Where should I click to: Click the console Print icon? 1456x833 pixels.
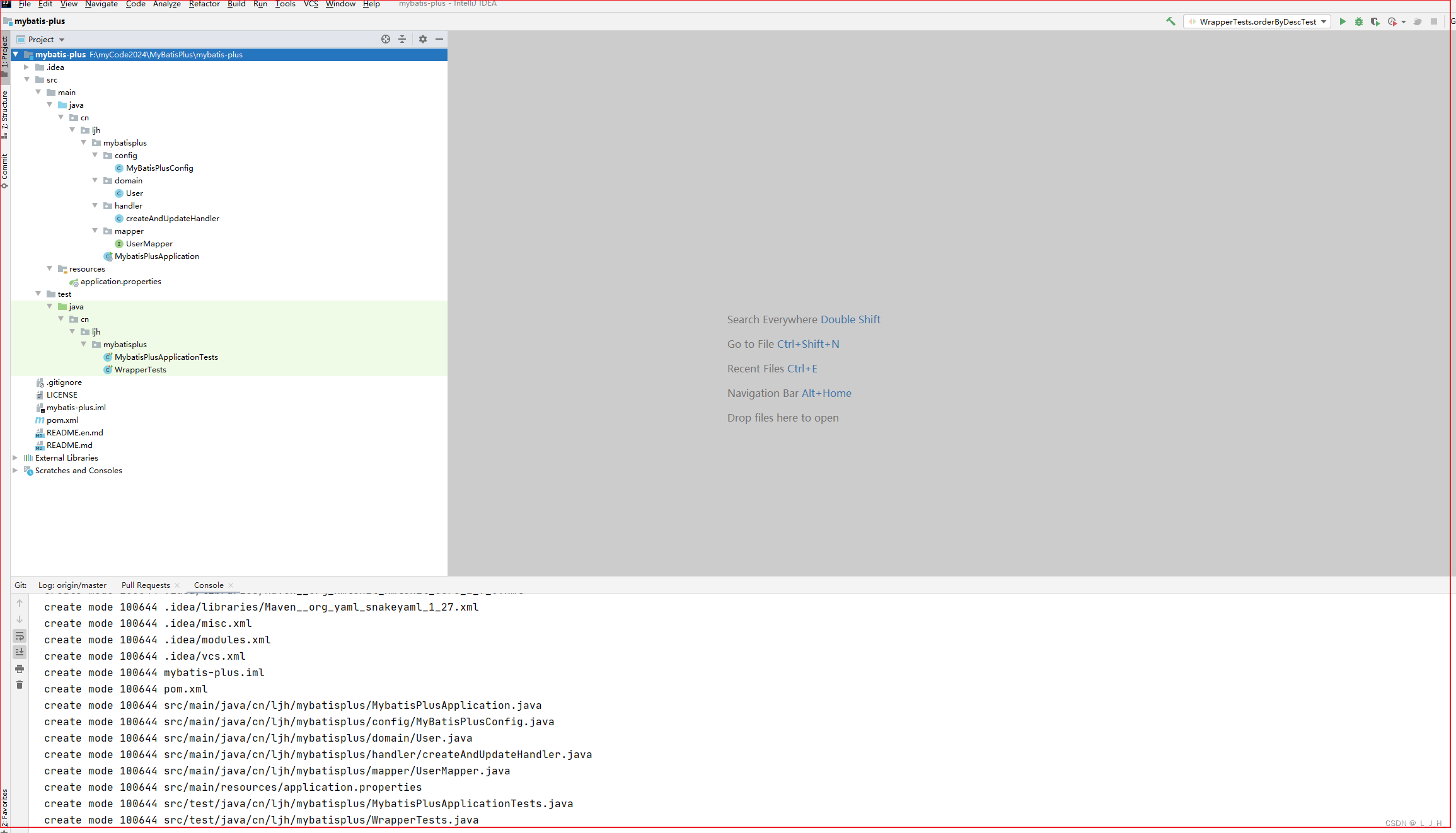click(20, 669)
